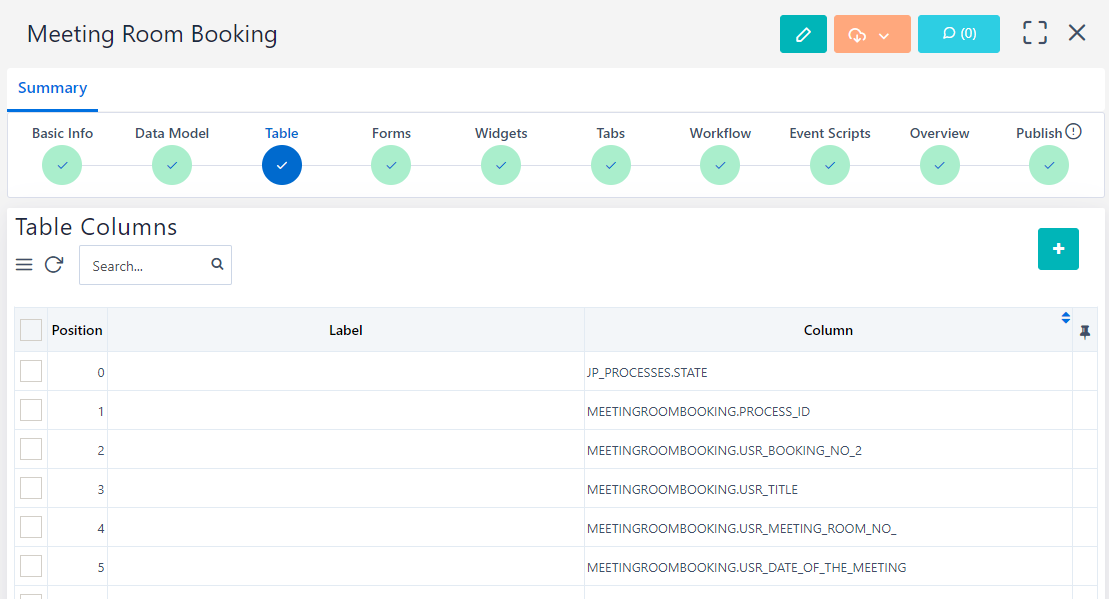Refresh the Table Columns list

click(x=54, y=265)
